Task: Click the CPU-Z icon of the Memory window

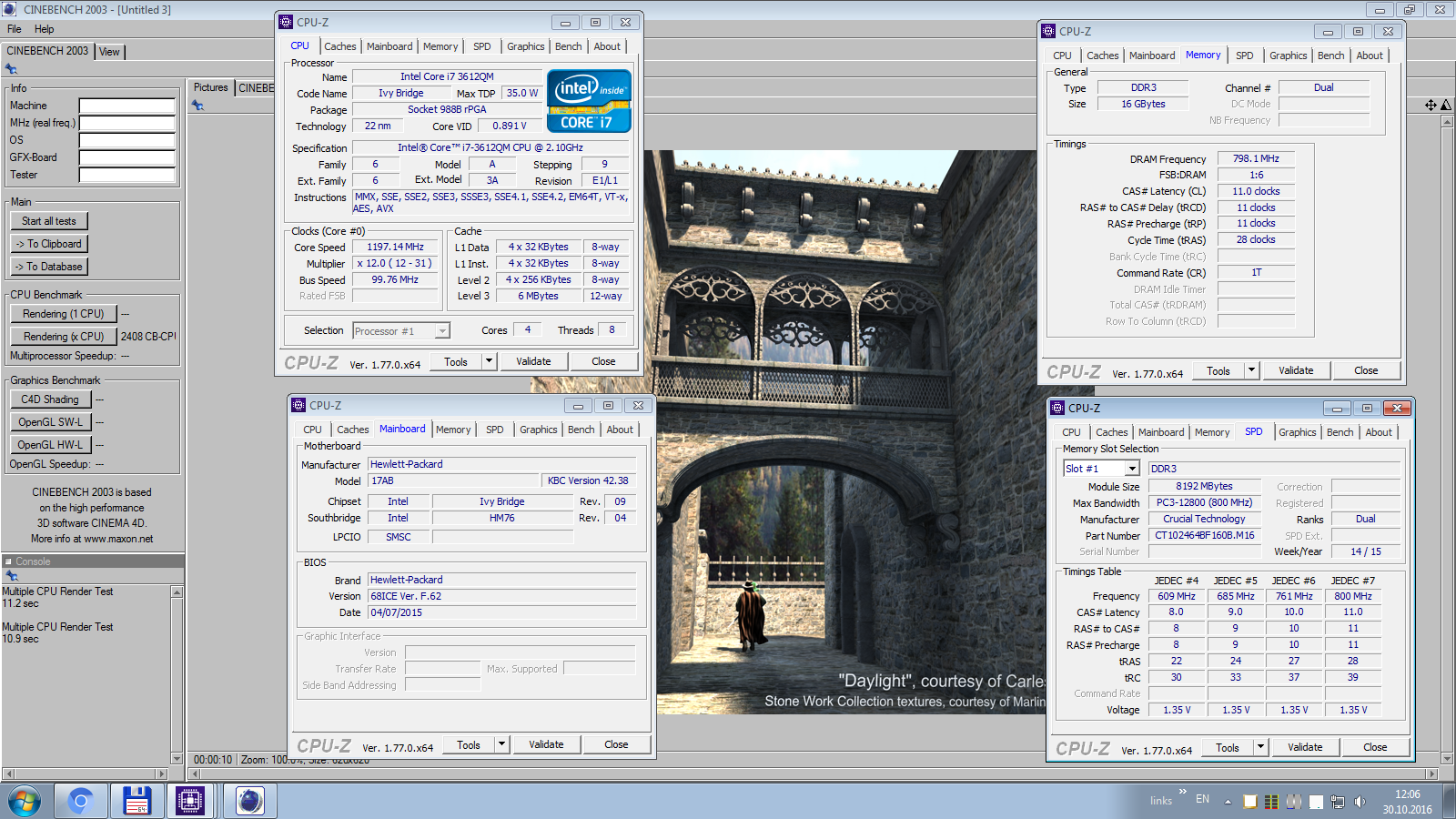Action: [1048, 31]
